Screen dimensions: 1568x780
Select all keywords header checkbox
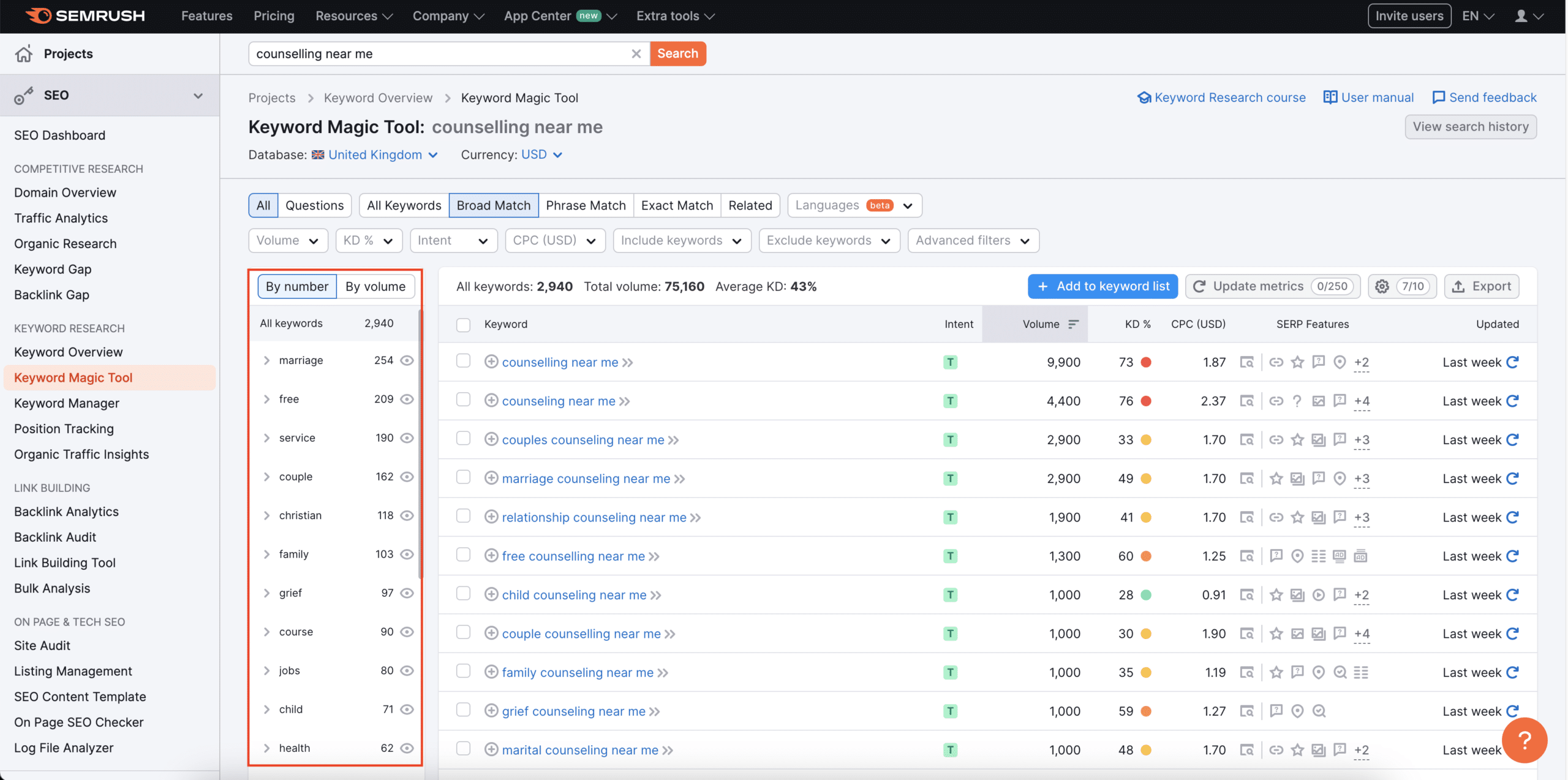pos(463,325)
